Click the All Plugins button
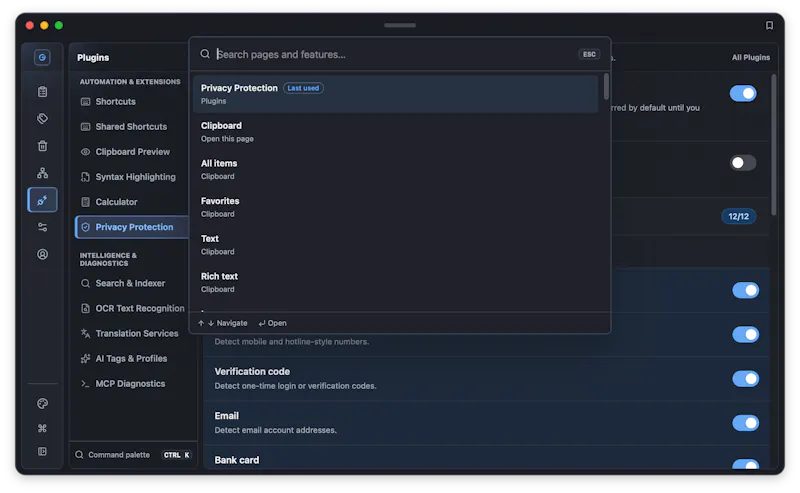The height and width of the screenshot is (493, 800). (x=751, y=57)
